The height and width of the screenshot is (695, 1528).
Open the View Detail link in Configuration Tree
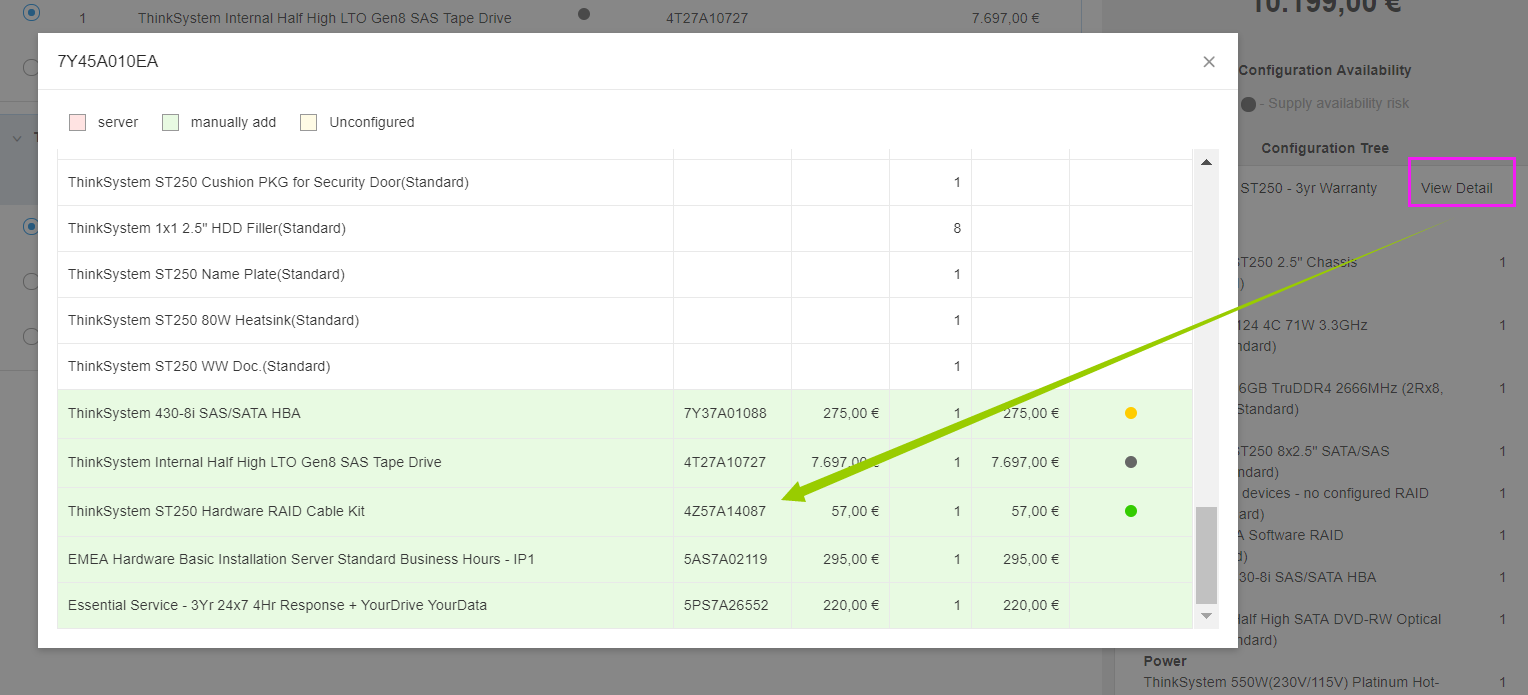tap(1457, 188)
